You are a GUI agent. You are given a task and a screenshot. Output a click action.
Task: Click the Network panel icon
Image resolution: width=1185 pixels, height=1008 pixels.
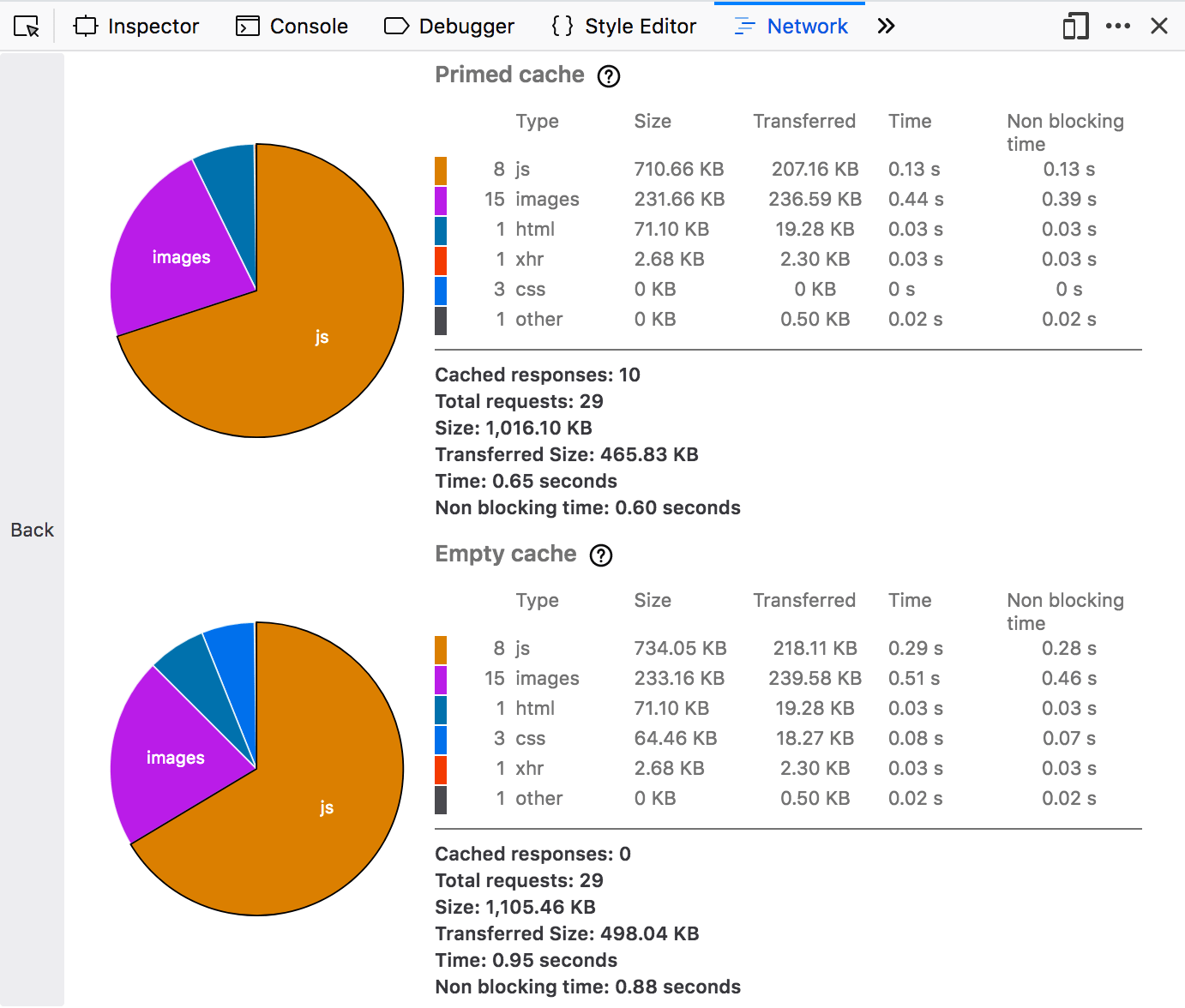click(743, 26)
